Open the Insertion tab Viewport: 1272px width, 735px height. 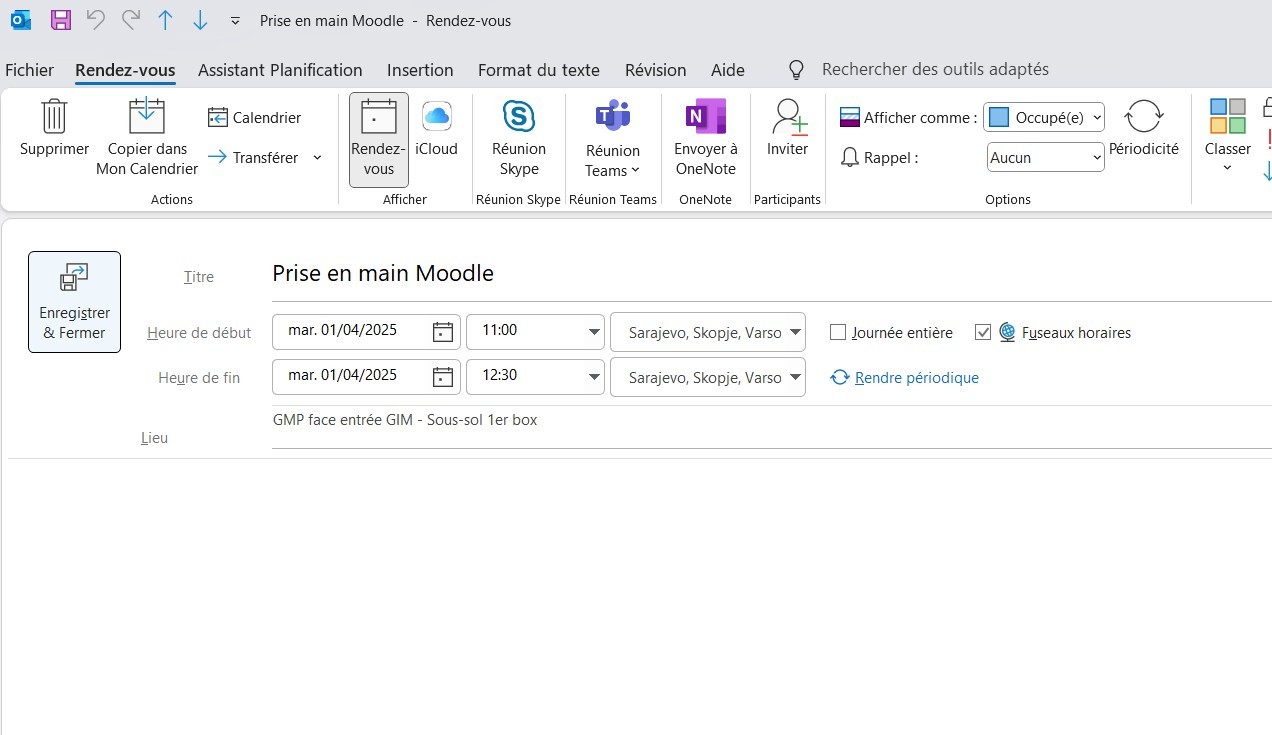click(x=420, y=70)
